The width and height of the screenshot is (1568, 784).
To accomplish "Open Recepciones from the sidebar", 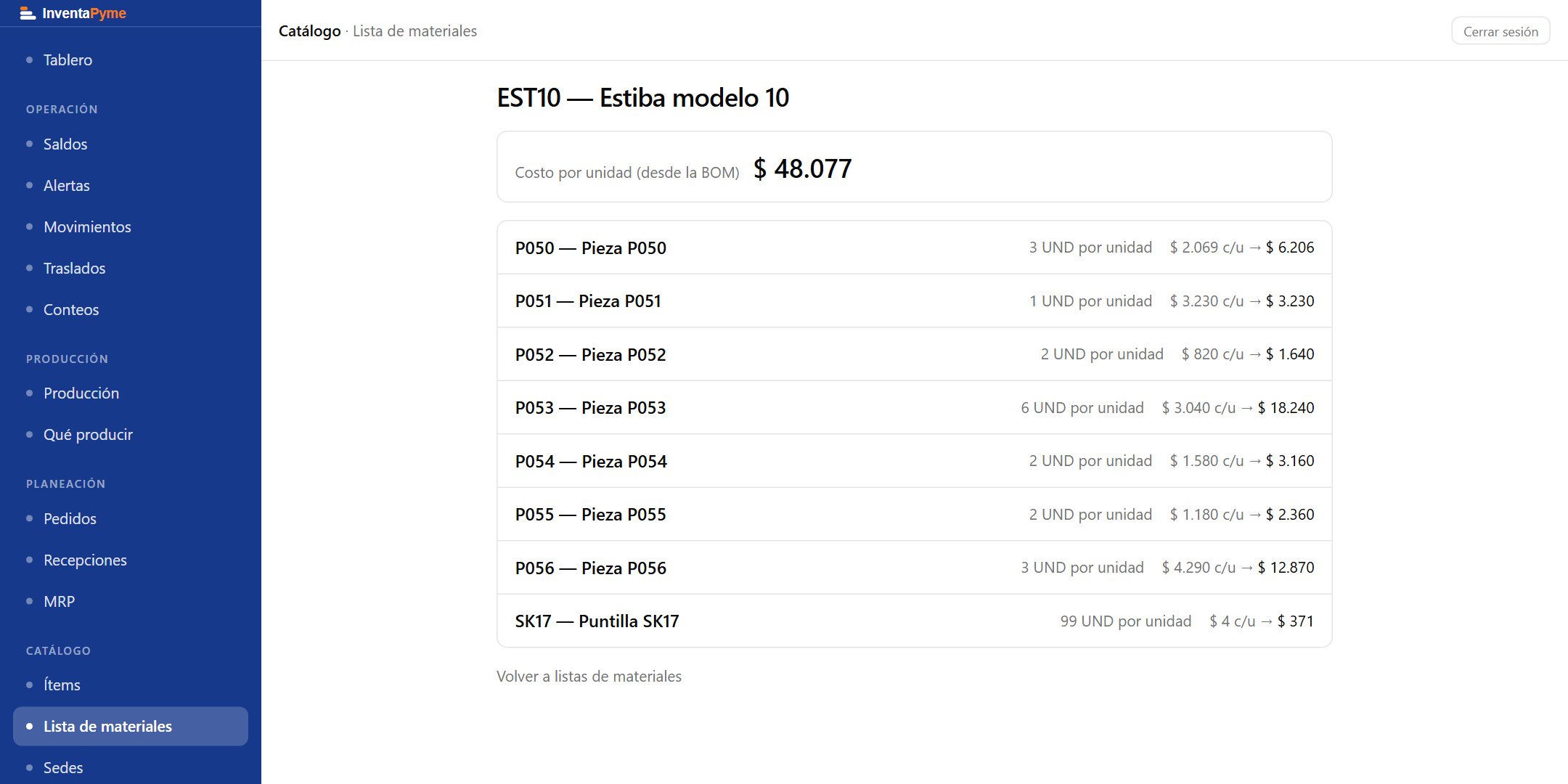I will [131, 560].
